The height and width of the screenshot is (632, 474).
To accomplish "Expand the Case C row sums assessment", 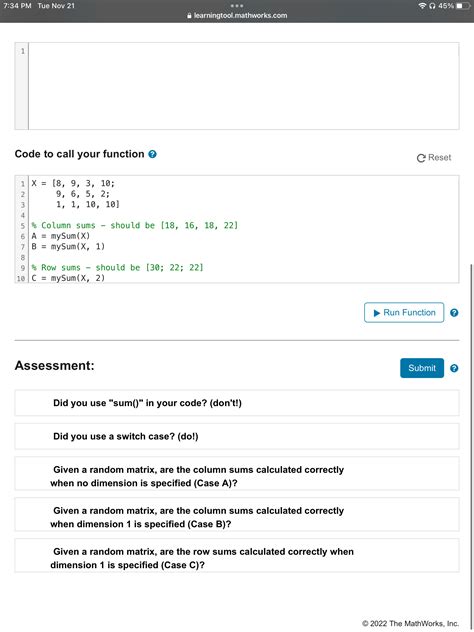I will tap(237, 556).
